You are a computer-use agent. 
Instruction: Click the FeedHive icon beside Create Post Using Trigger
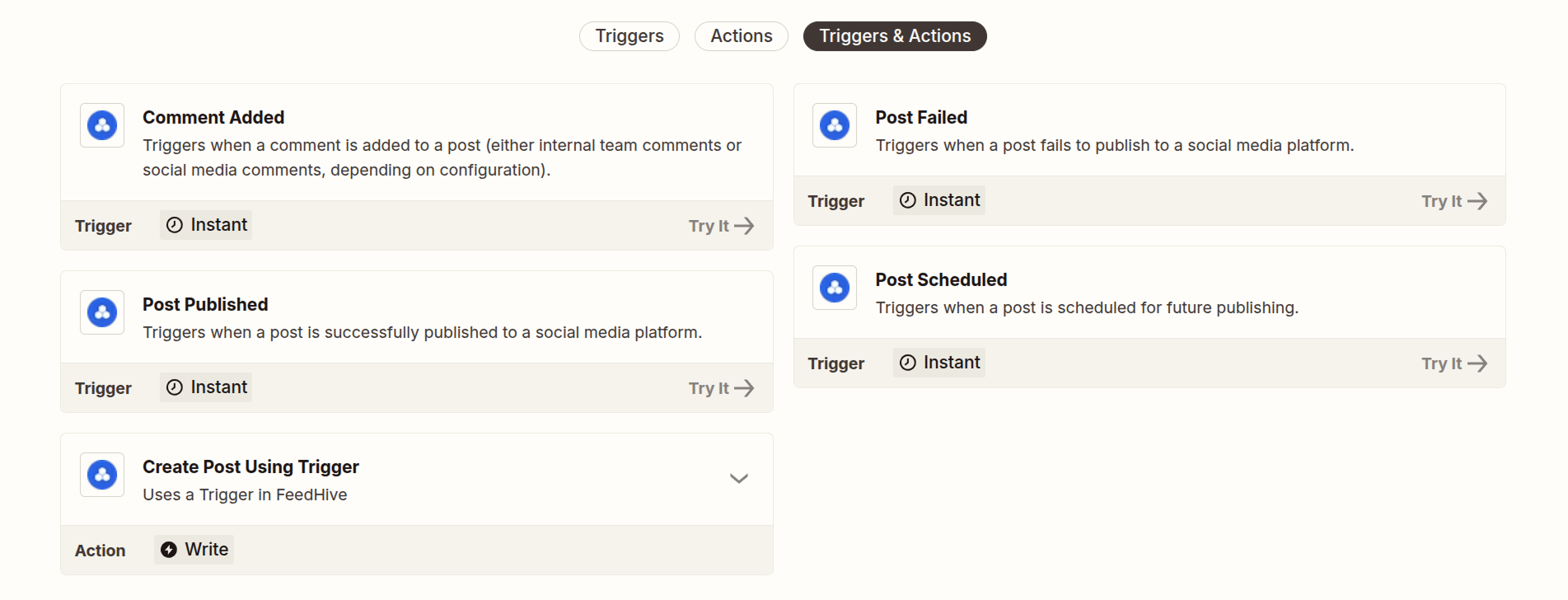pyautogui.click(x=102, y=475)
